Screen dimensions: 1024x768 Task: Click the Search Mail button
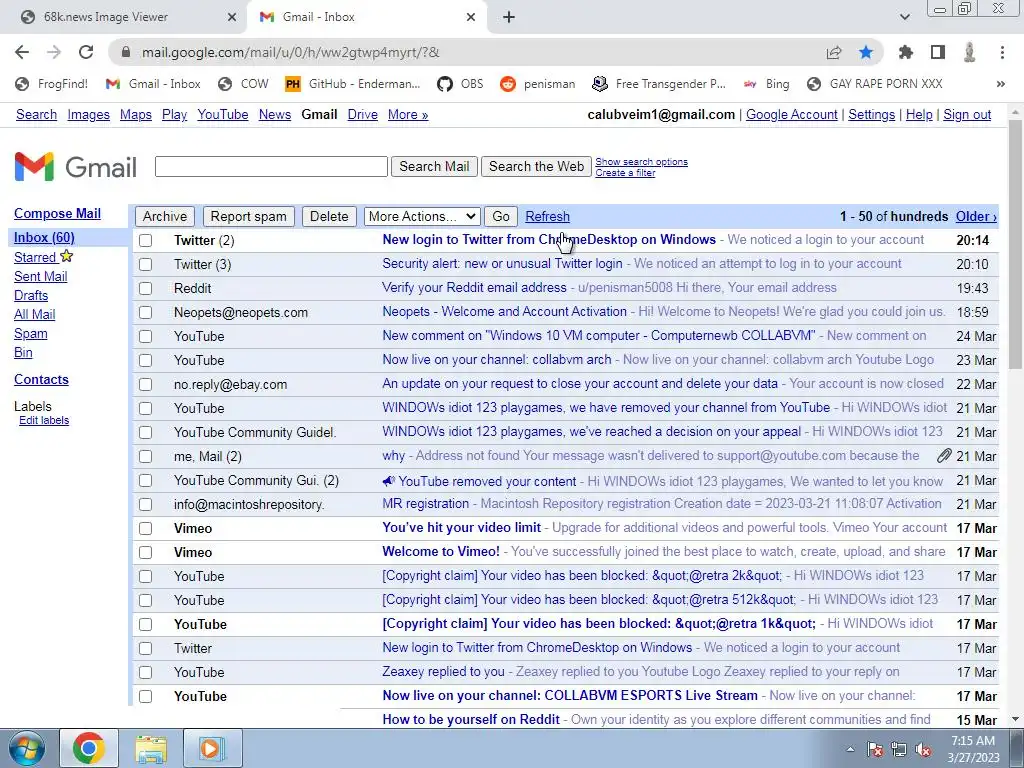point(434,167)
